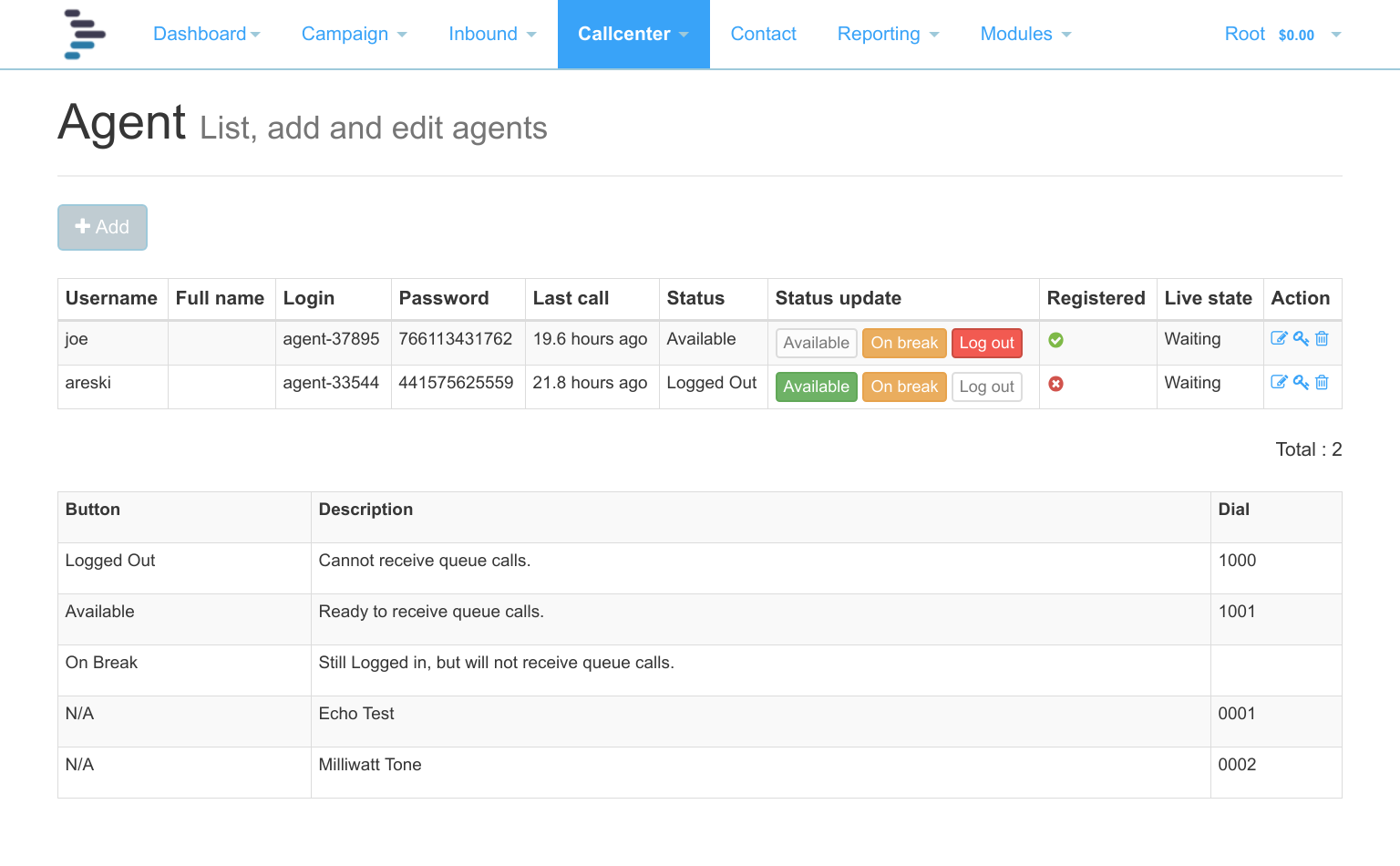The image size is (1400, 866).
Task: Select login agent-33544
Action: tap(331, 383)
